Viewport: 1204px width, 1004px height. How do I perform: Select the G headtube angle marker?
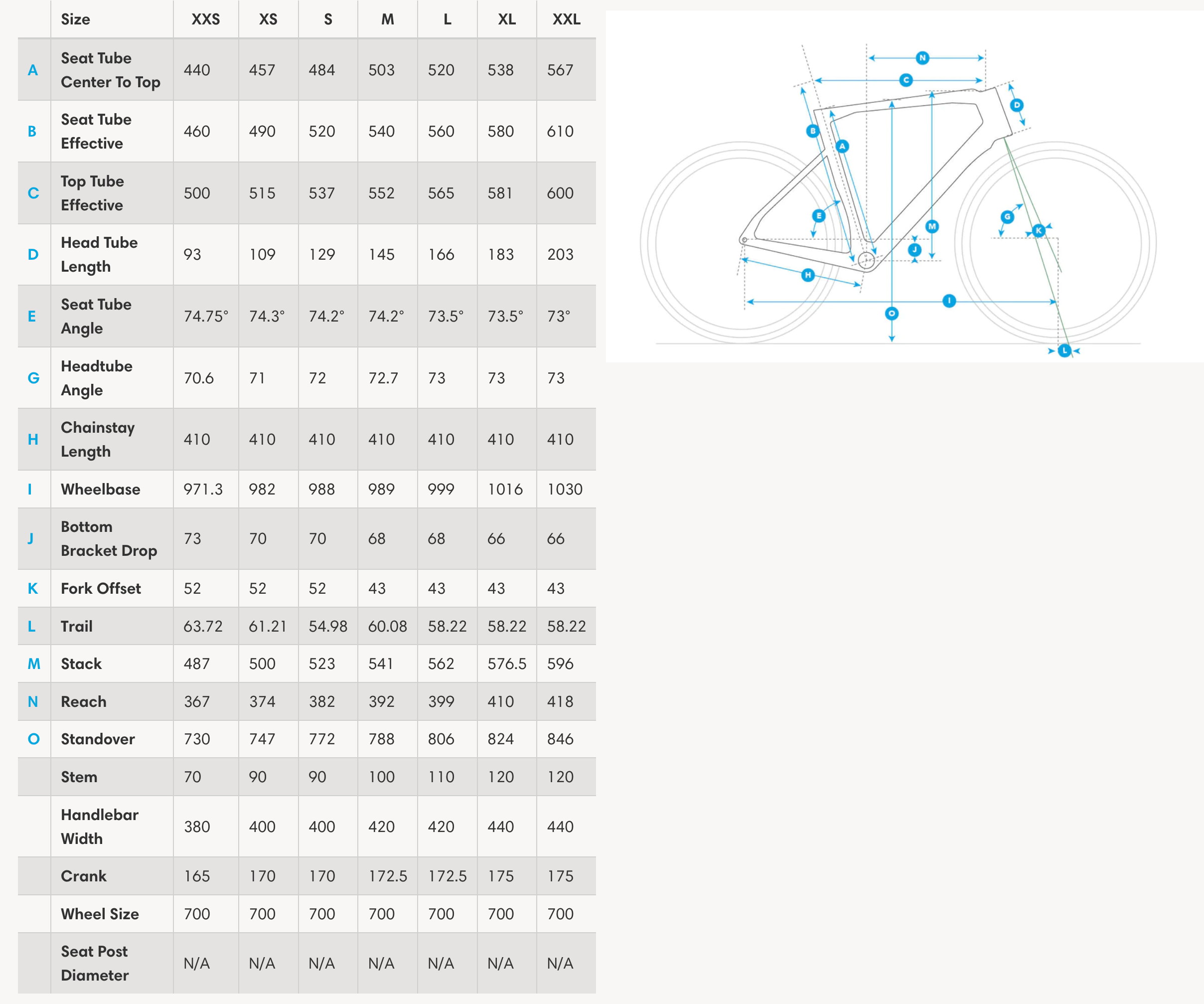pyautogui.click(x=1007, y=217)
